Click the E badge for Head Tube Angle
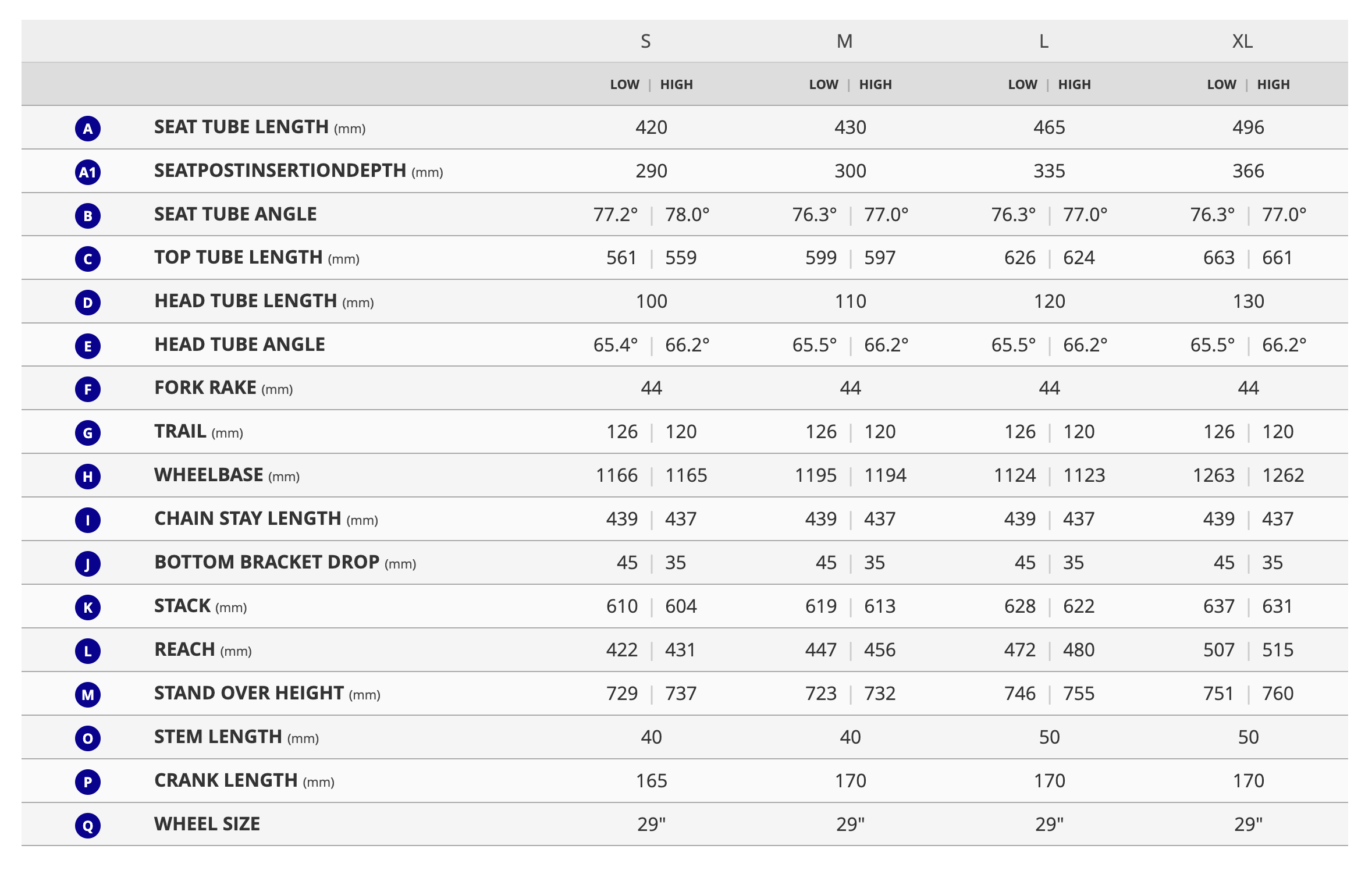This screenshot has width=1372, height=874. tap(88, 346)
